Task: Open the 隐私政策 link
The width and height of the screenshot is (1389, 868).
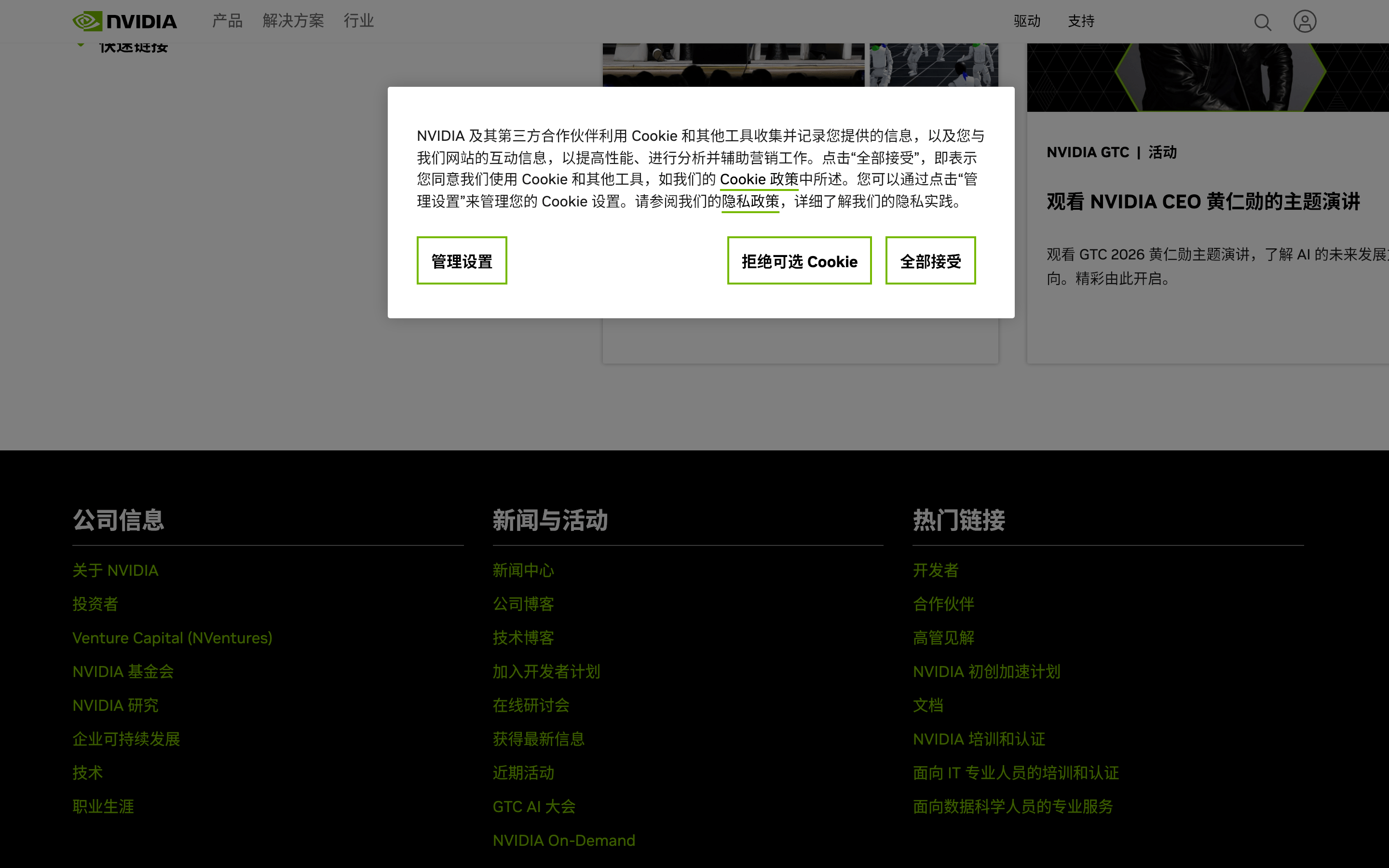Action: click(x=750, y=202)
